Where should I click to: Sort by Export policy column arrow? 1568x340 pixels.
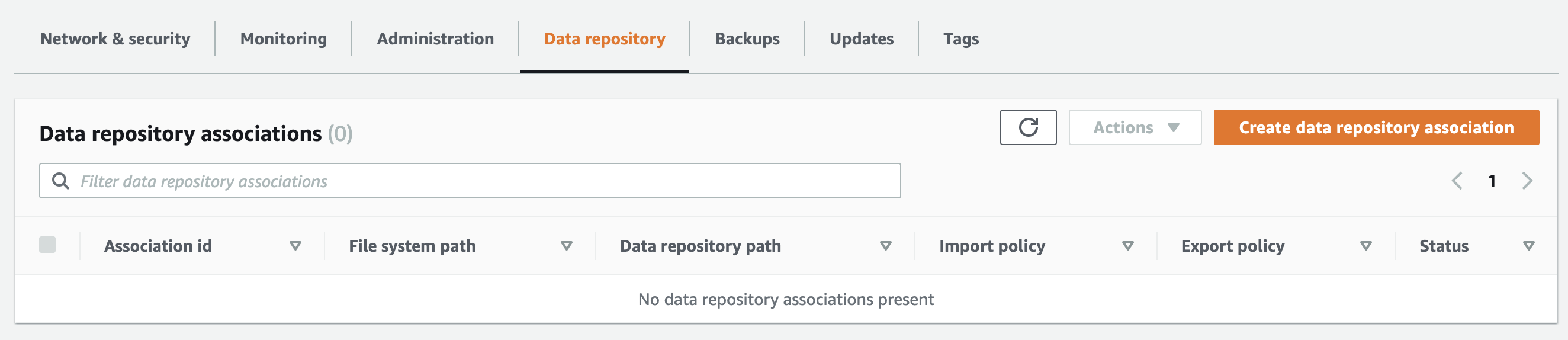(x=1366, y=246)
